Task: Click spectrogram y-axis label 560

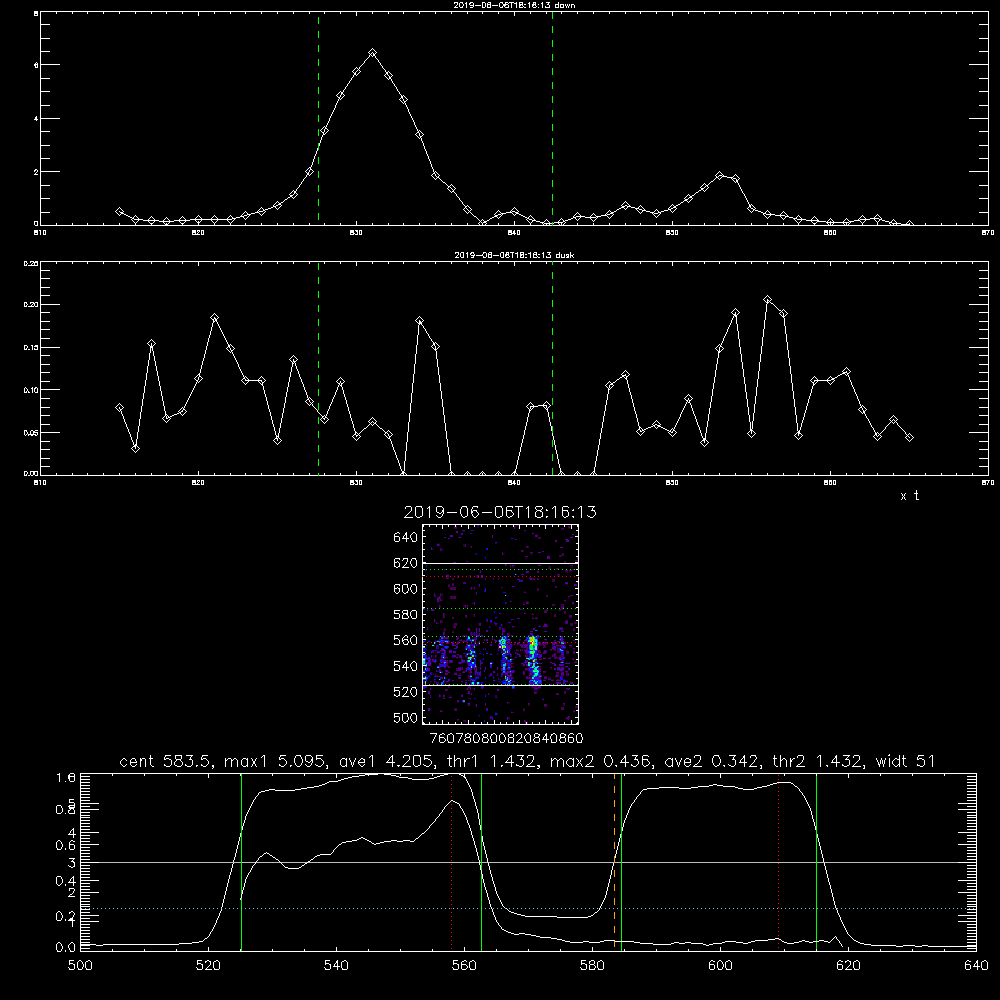Action: pyautogui.click(x=405, y=640)
